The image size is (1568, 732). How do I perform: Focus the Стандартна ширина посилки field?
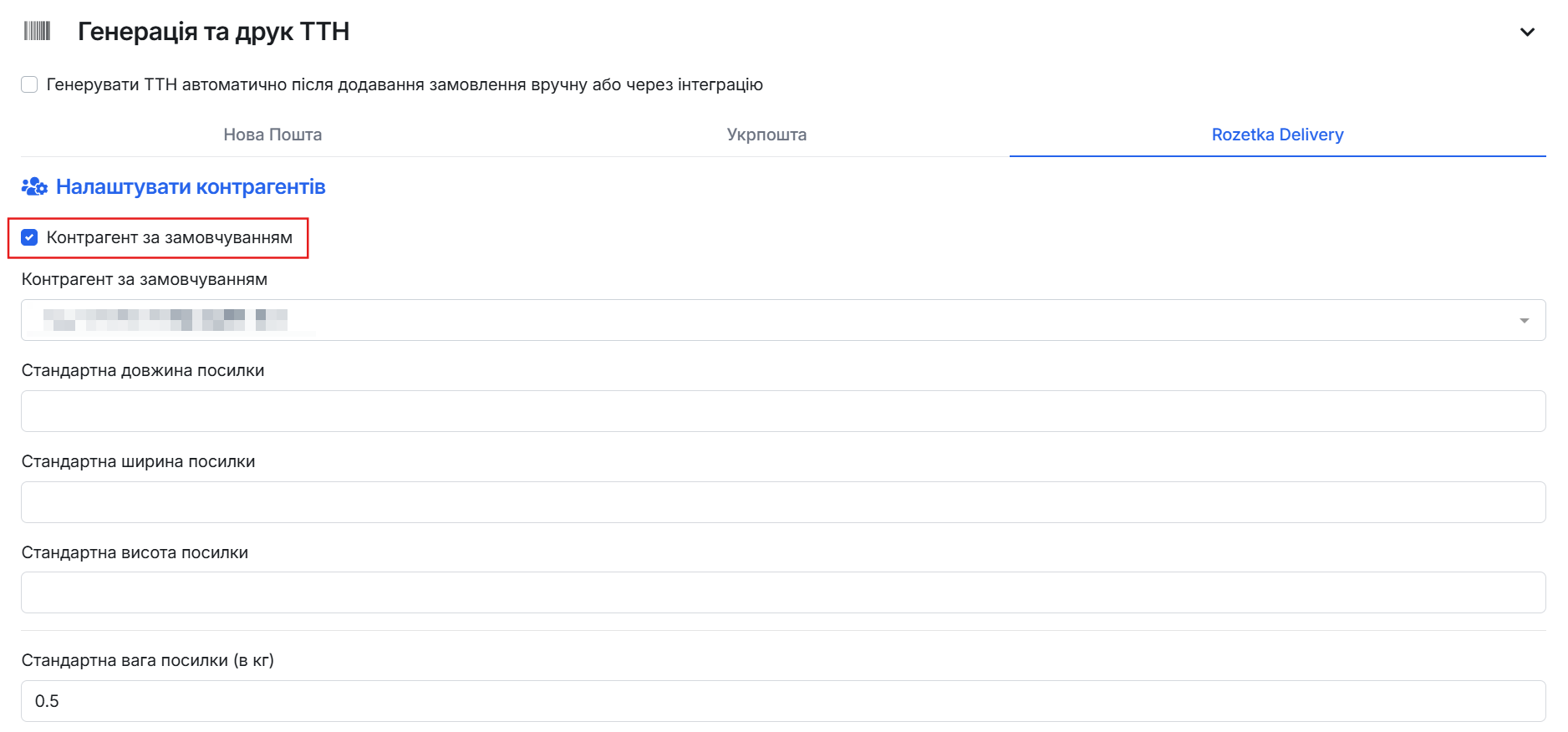(783, 502)
